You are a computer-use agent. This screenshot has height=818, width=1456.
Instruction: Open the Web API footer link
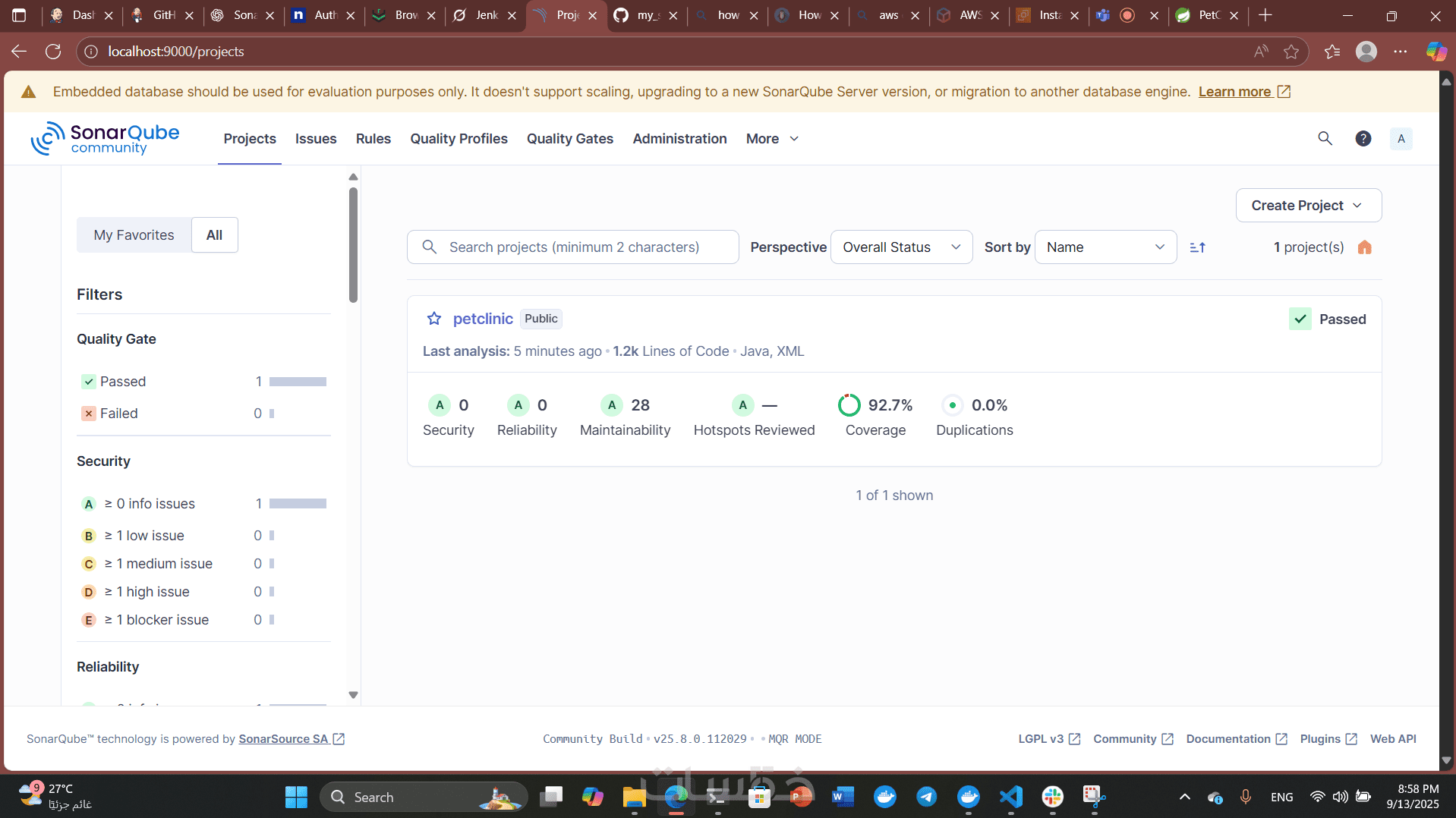tap(1393, 739)
